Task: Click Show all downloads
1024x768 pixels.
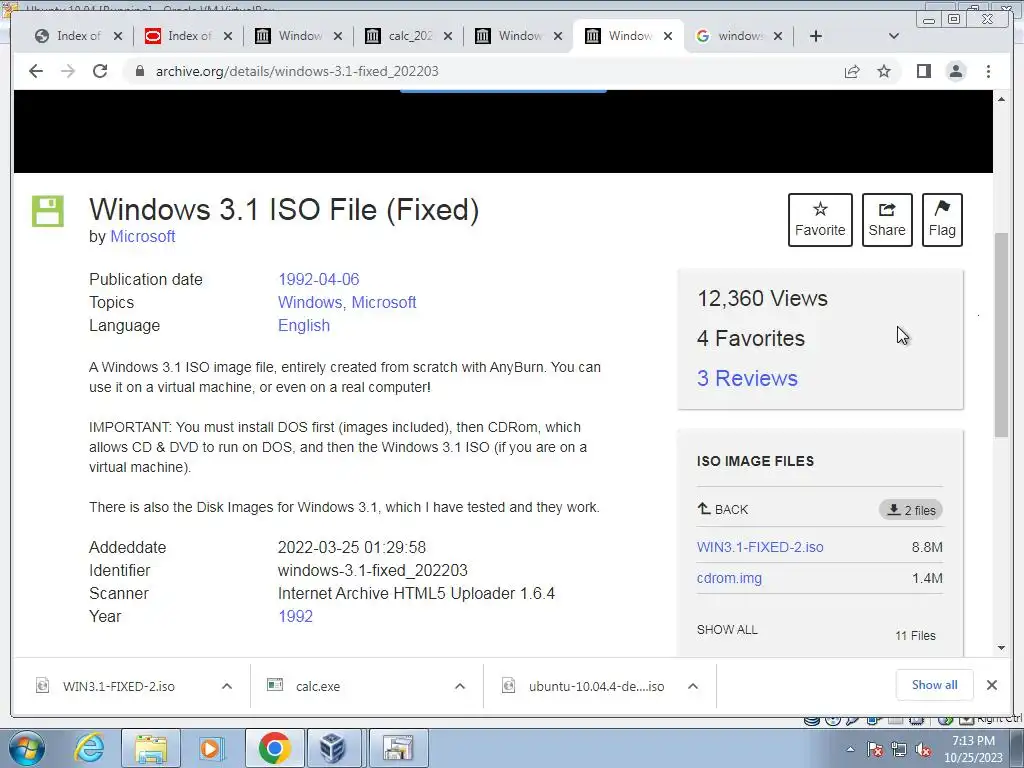Action: click(x=935, y=685)
